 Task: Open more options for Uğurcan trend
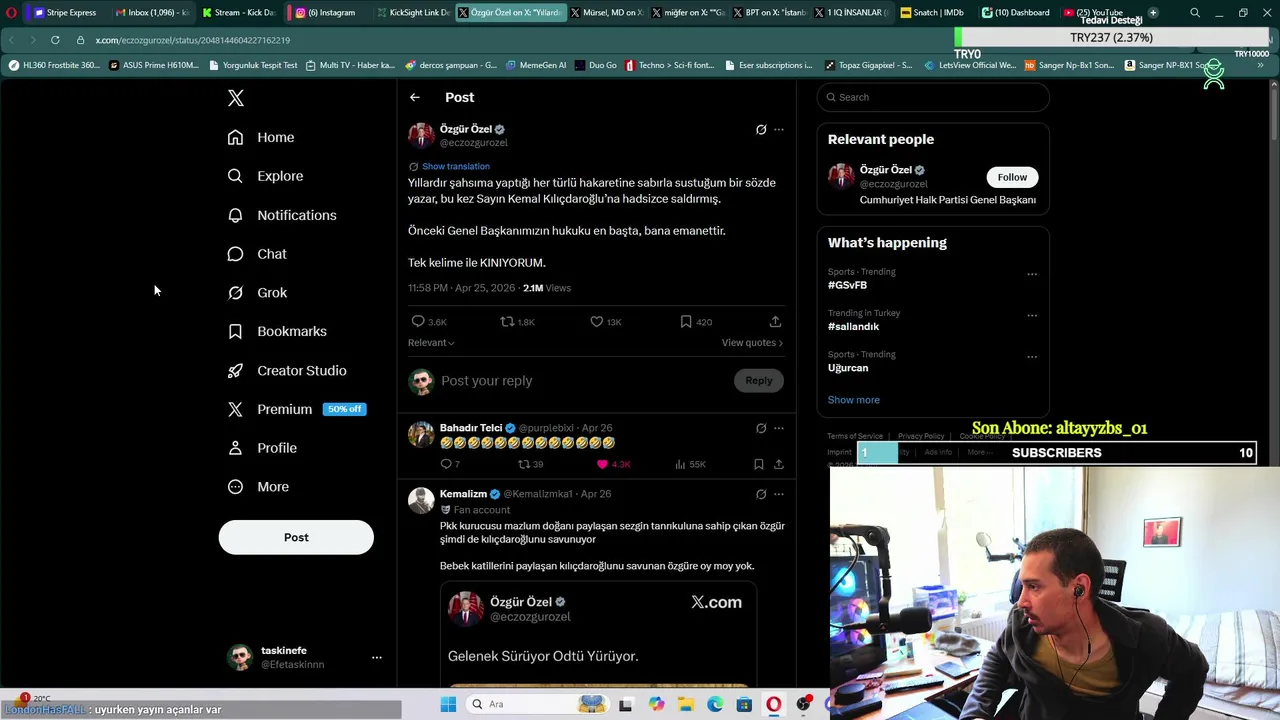tap(1032, 357)
